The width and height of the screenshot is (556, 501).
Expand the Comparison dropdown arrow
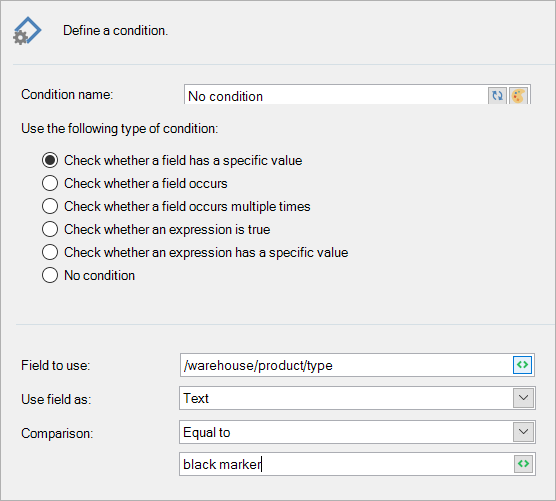[523, 432]
